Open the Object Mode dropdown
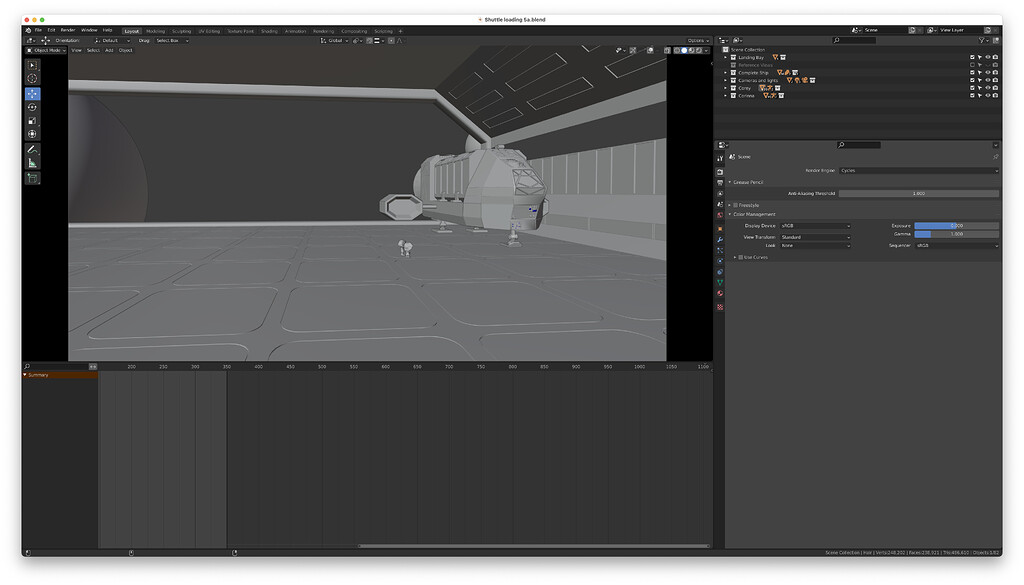Screen dimensions: 1024x585 46,50
